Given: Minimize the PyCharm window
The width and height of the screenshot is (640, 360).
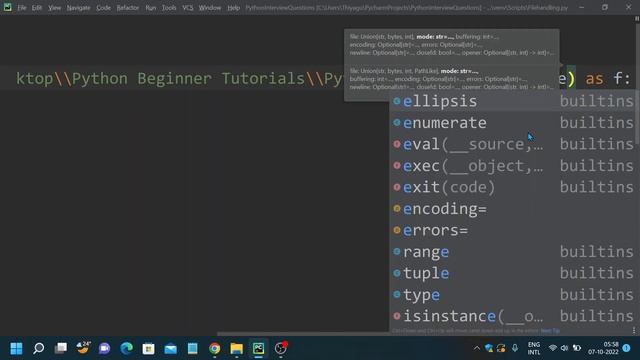Looking at the screenshot, I should [582, 7].
